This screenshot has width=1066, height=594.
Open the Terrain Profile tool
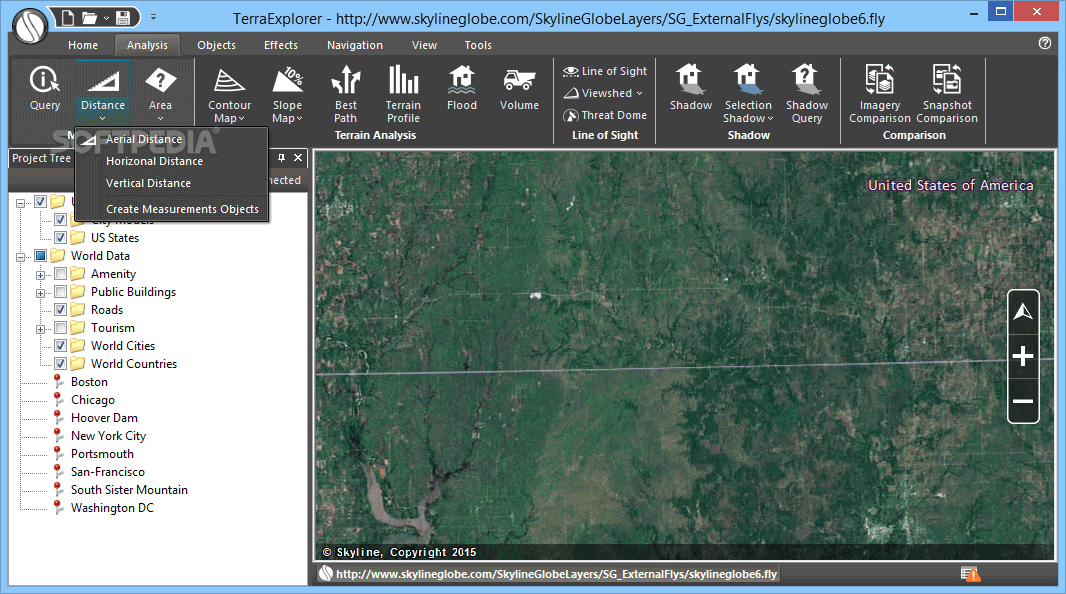pos(403,94)
